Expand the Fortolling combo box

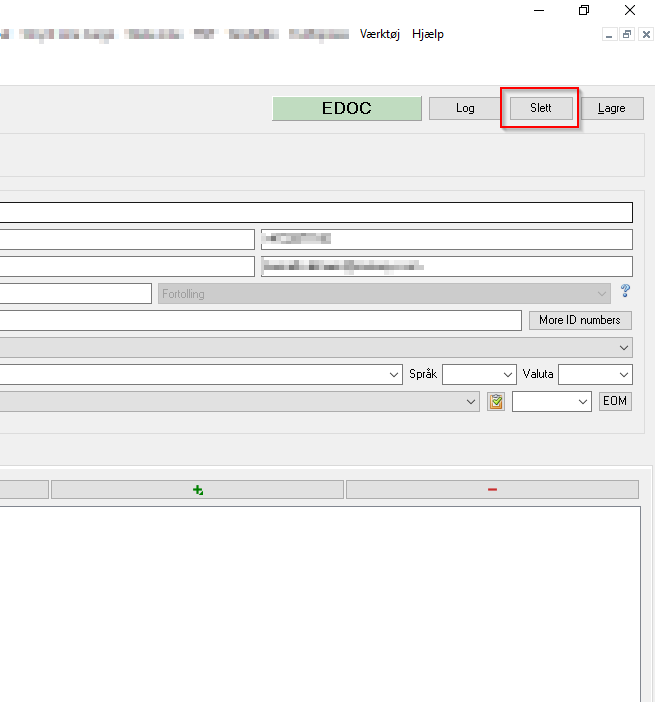pyautogui.click(x=384, y=294)
